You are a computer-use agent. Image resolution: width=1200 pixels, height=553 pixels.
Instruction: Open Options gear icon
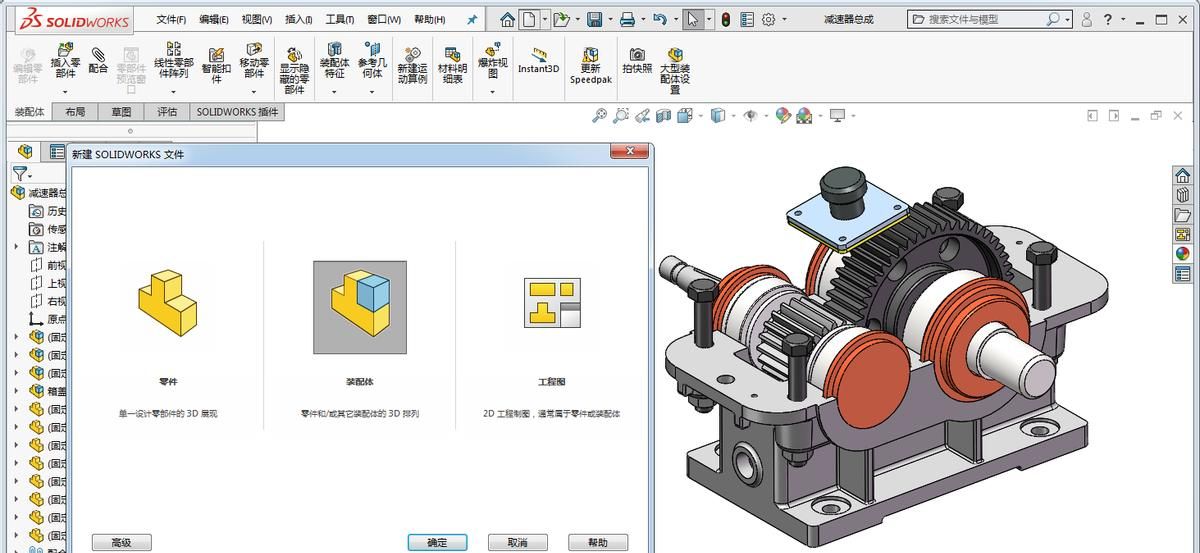point(768,19)
